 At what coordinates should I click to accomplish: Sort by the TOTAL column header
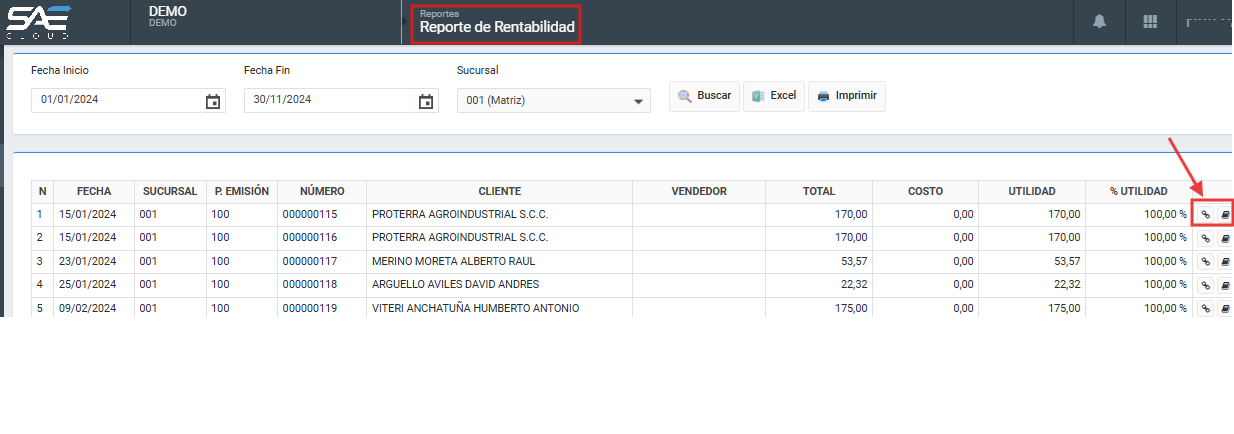818,191
